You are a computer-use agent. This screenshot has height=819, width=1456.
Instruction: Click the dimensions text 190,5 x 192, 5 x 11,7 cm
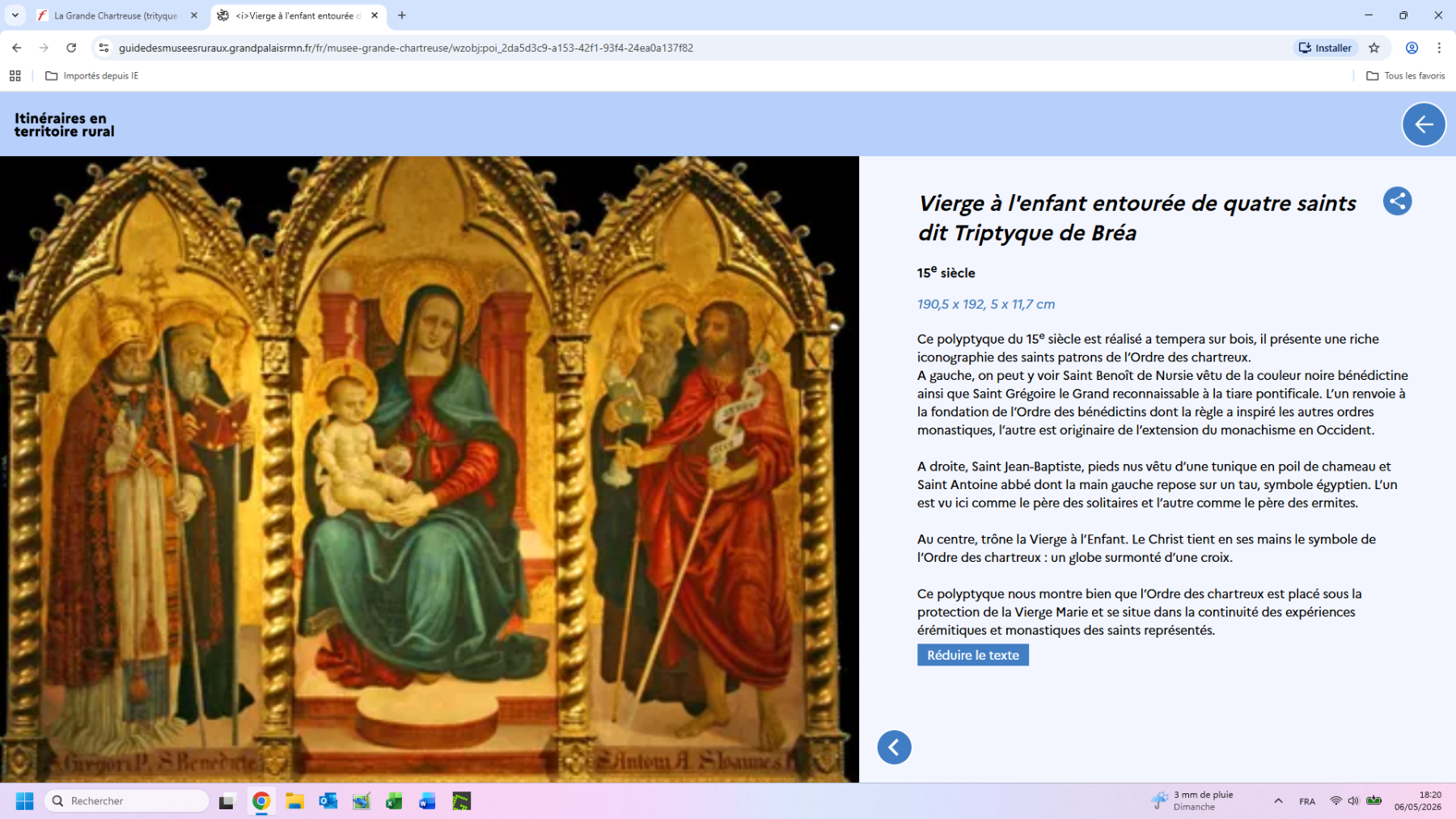click(x=986, y=304)
